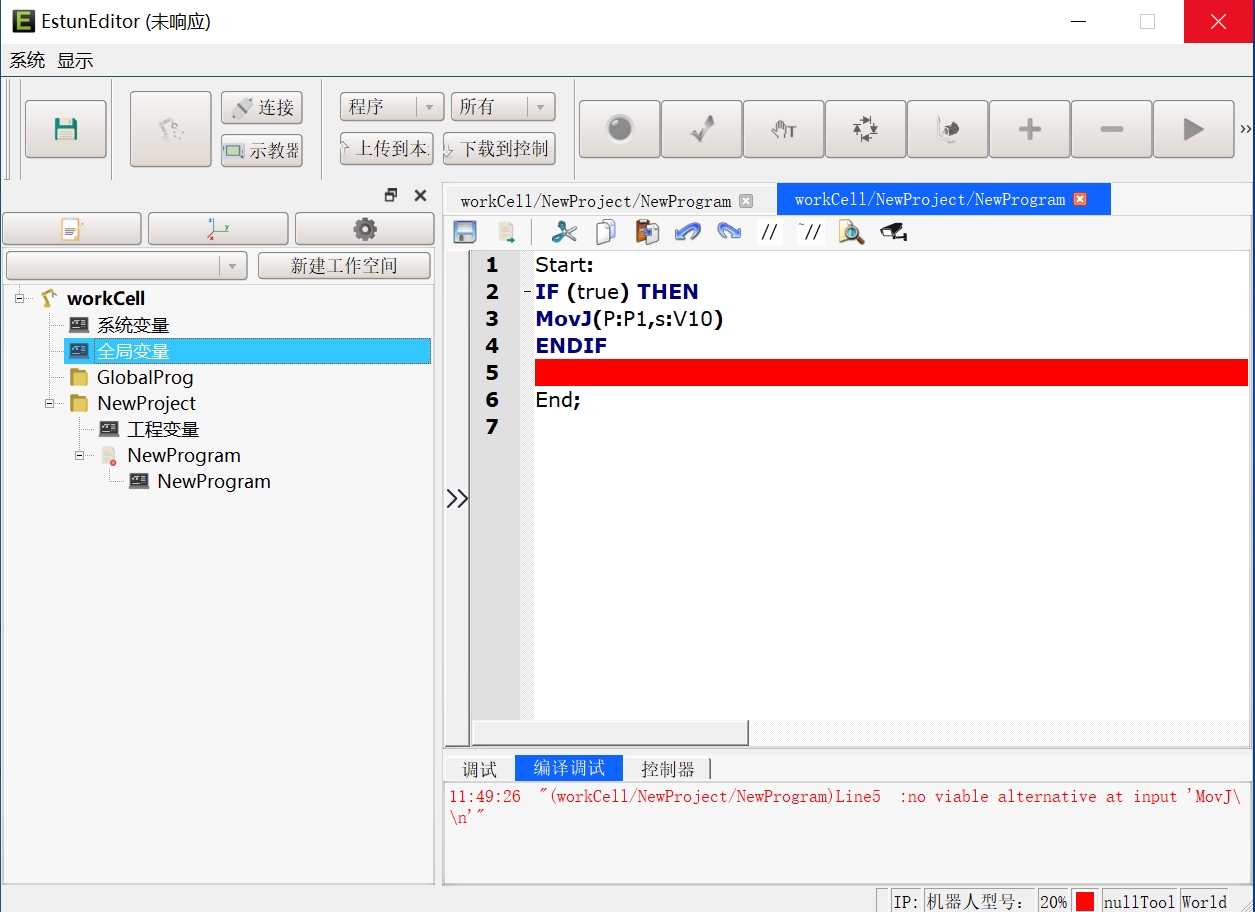Open the 系统 menu
The width and height of the screenshot is (1255, 912).
tap(27, 60)
